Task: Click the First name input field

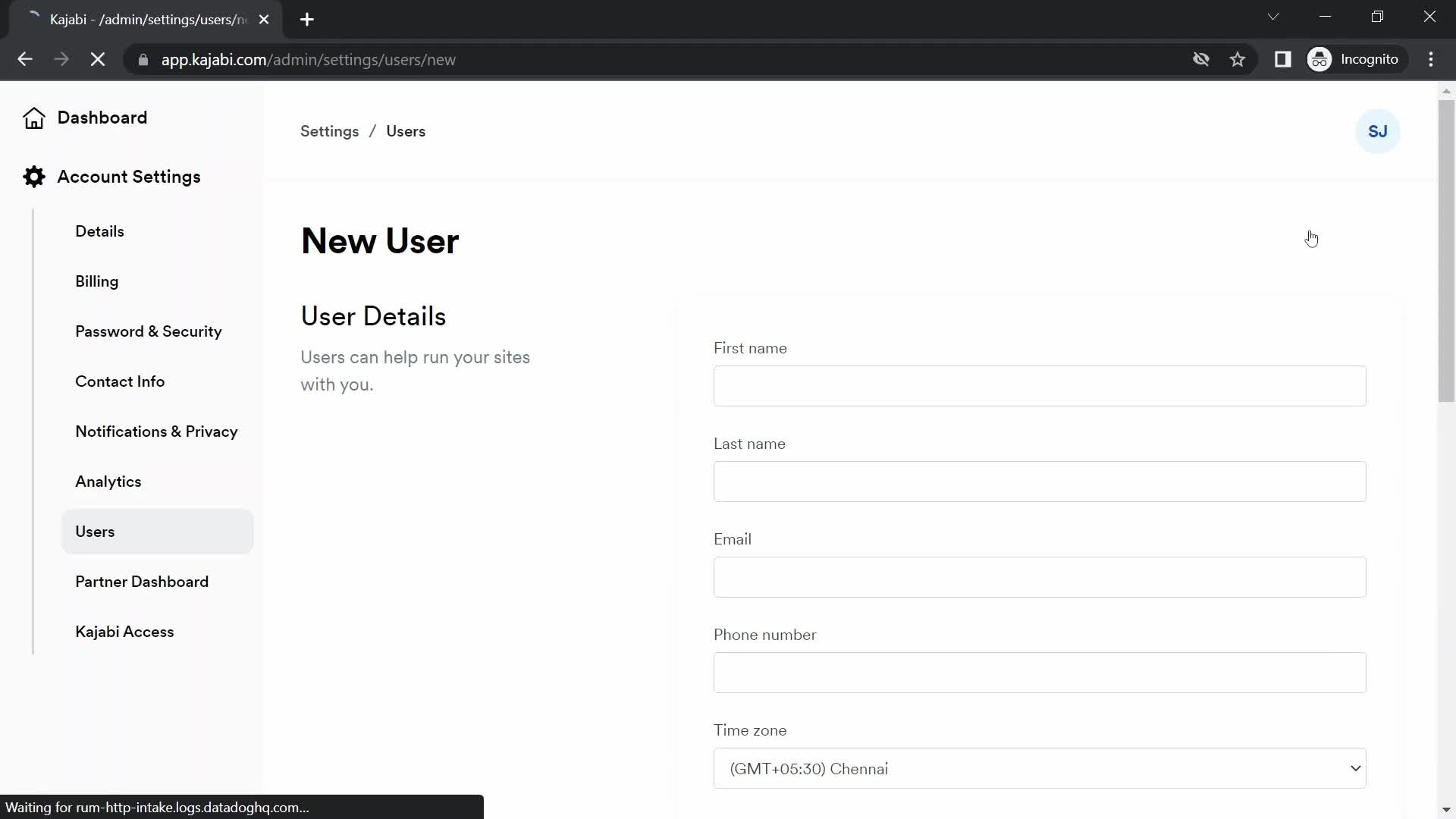Action: [x=1040, y=386]
